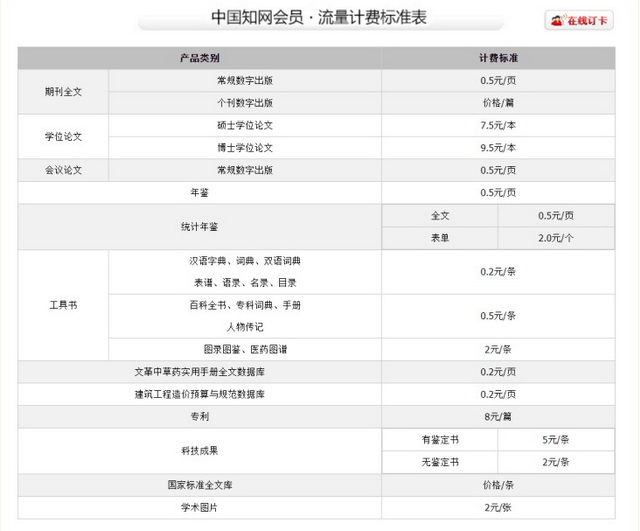
Task: Select the 学位论文 category cell
Action: coord(62,136)
